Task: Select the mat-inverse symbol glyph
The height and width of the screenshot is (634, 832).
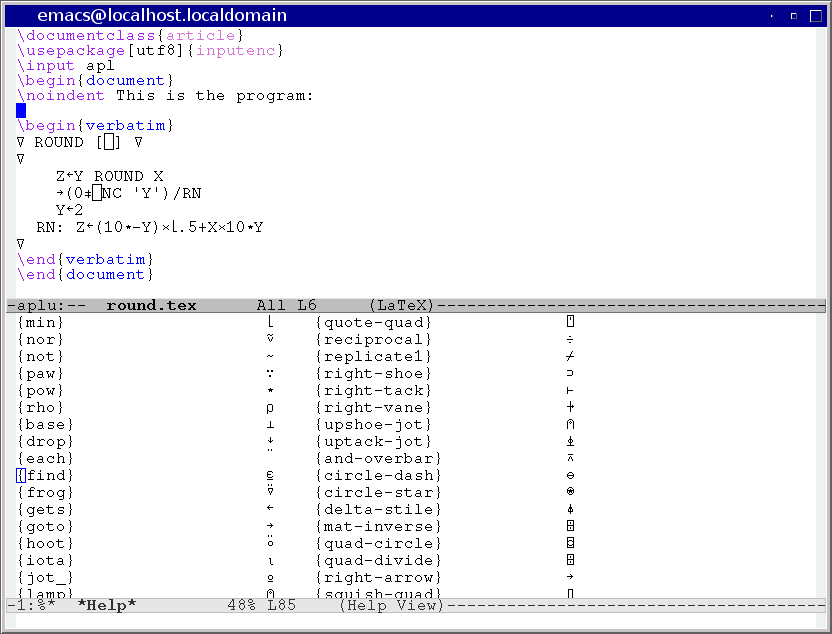Action: click(x=570, y=526)
